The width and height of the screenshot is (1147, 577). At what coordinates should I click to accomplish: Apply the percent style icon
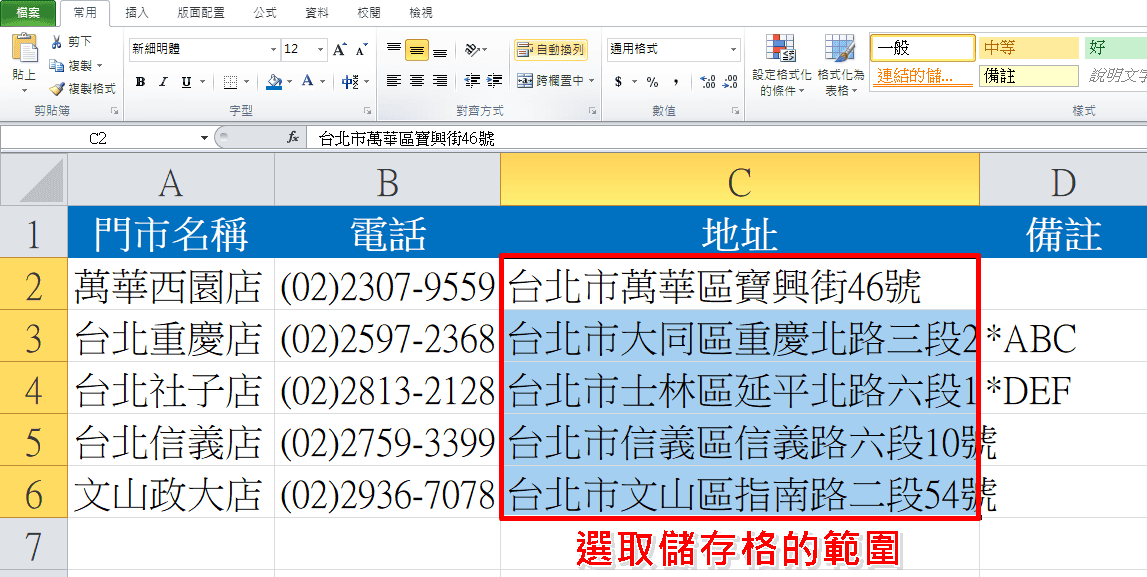point(653,82)
